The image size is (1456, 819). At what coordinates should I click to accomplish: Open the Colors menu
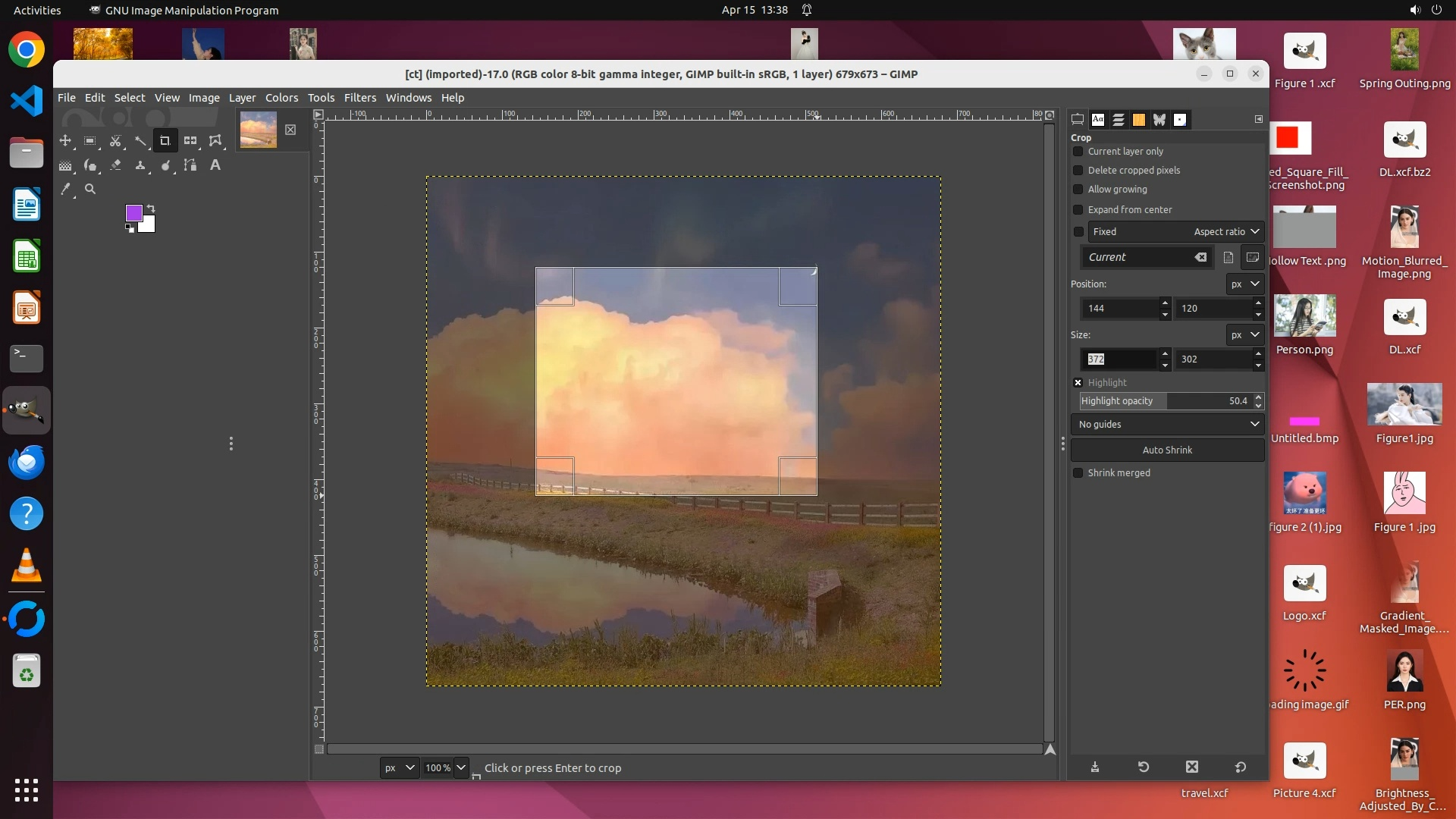(281, 98)
